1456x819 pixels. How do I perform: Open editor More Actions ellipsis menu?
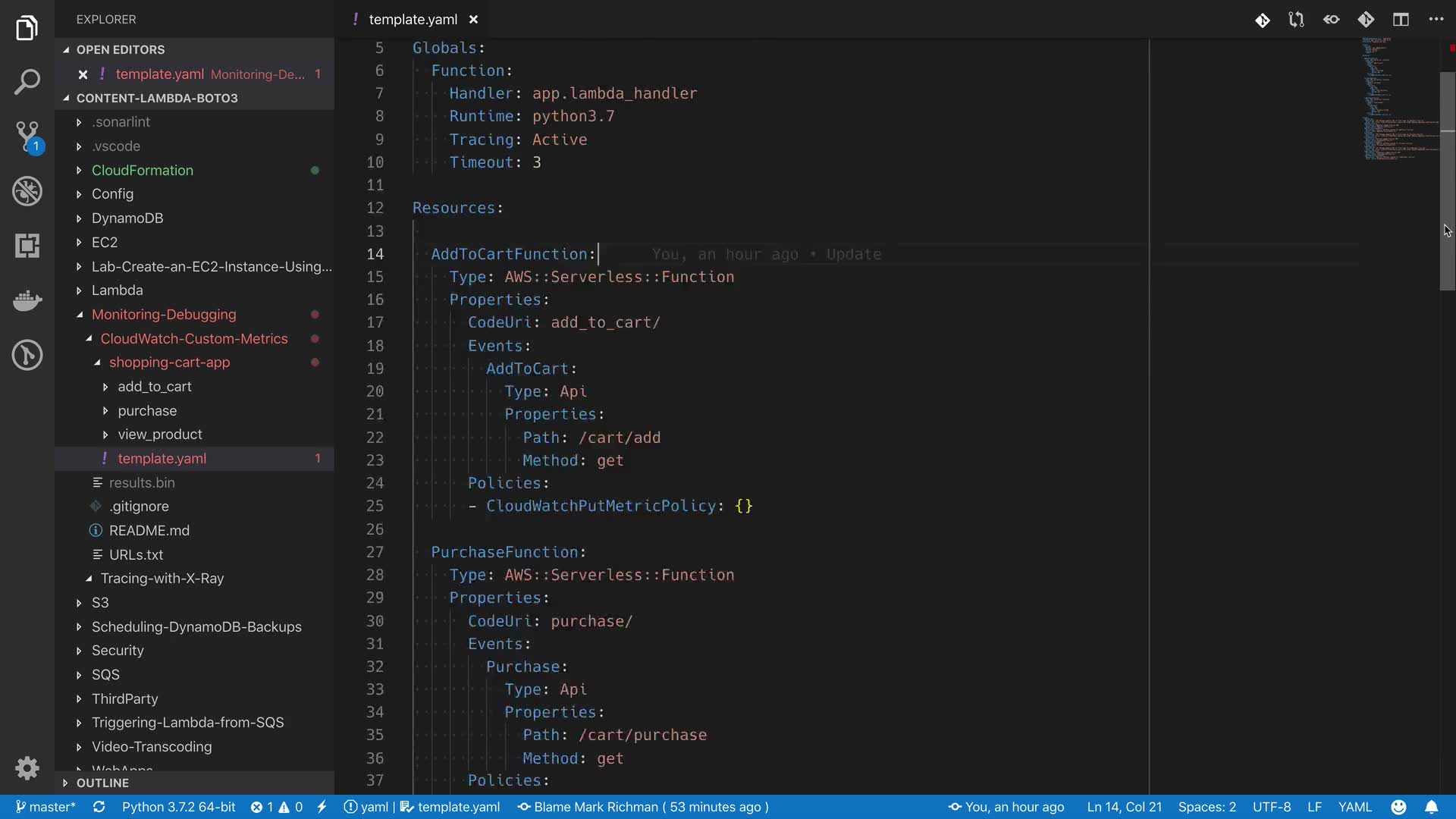(1436, 20)
